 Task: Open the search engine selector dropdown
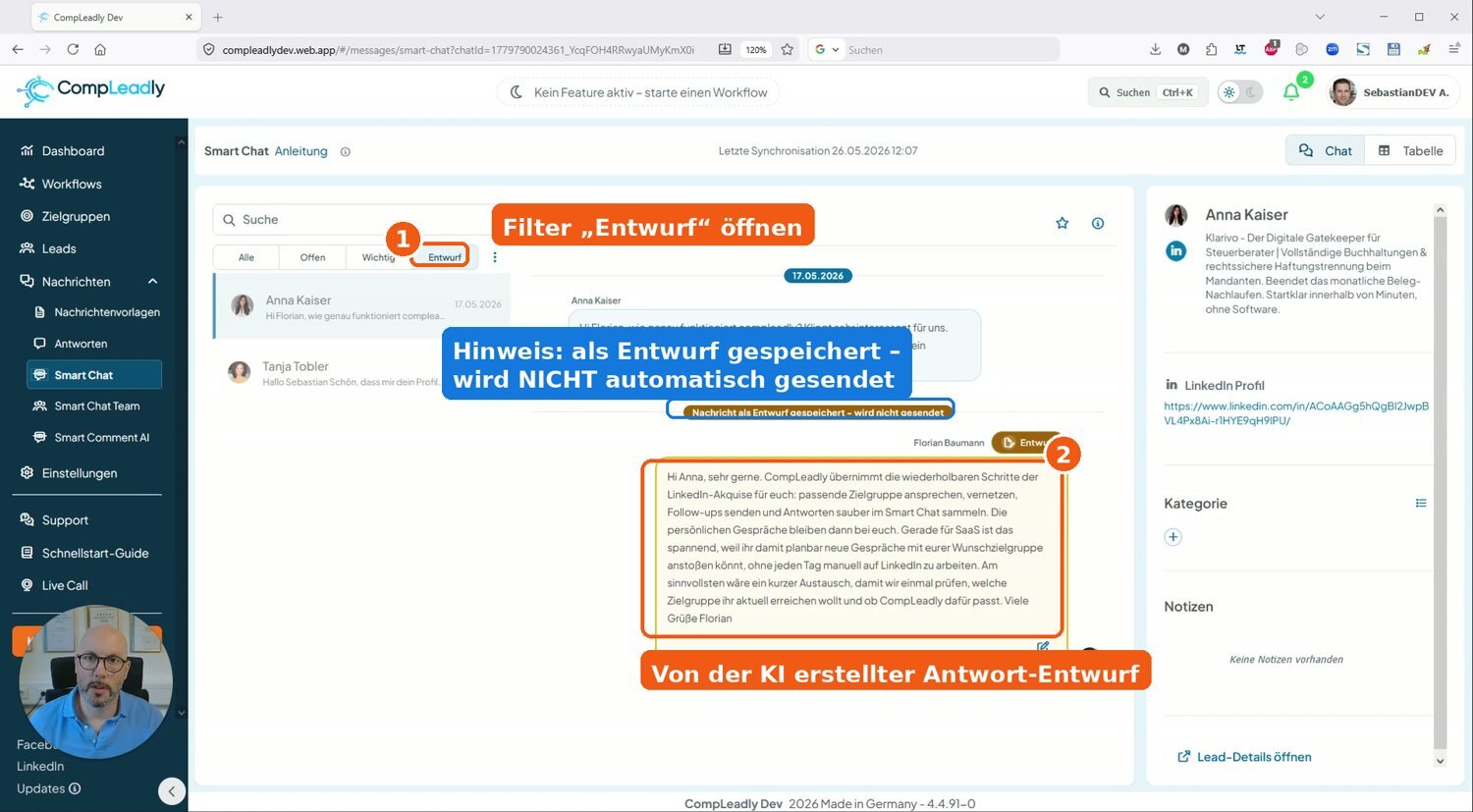tap(827, 49)
